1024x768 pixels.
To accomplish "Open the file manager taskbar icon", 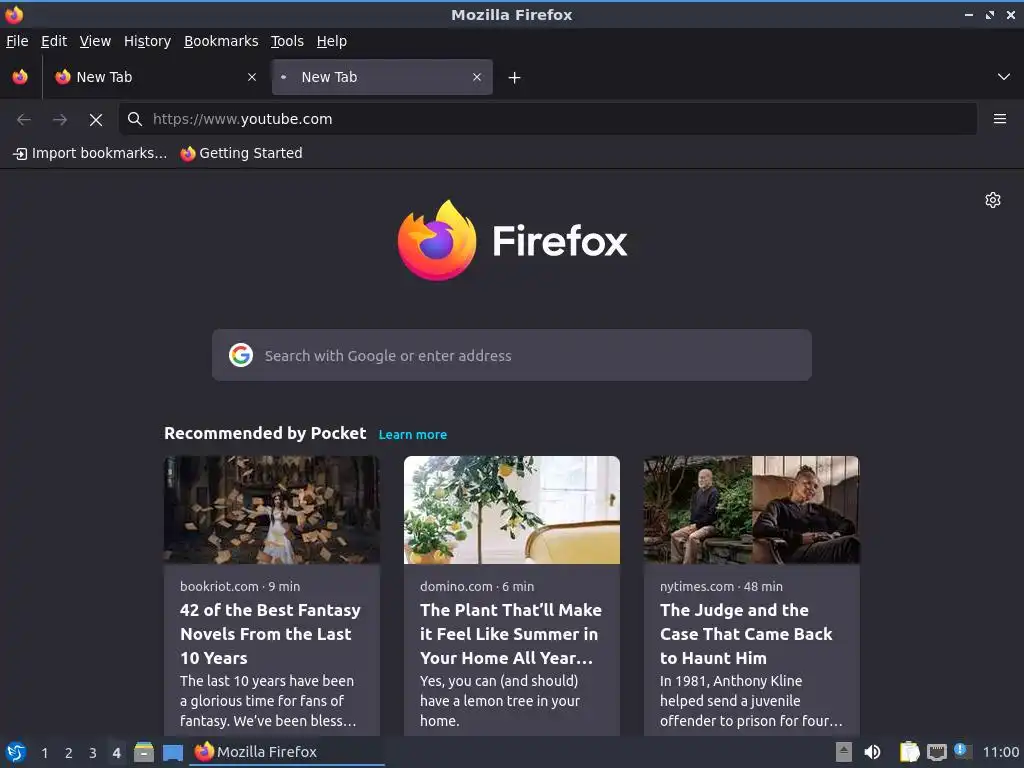I will [144, 752].
